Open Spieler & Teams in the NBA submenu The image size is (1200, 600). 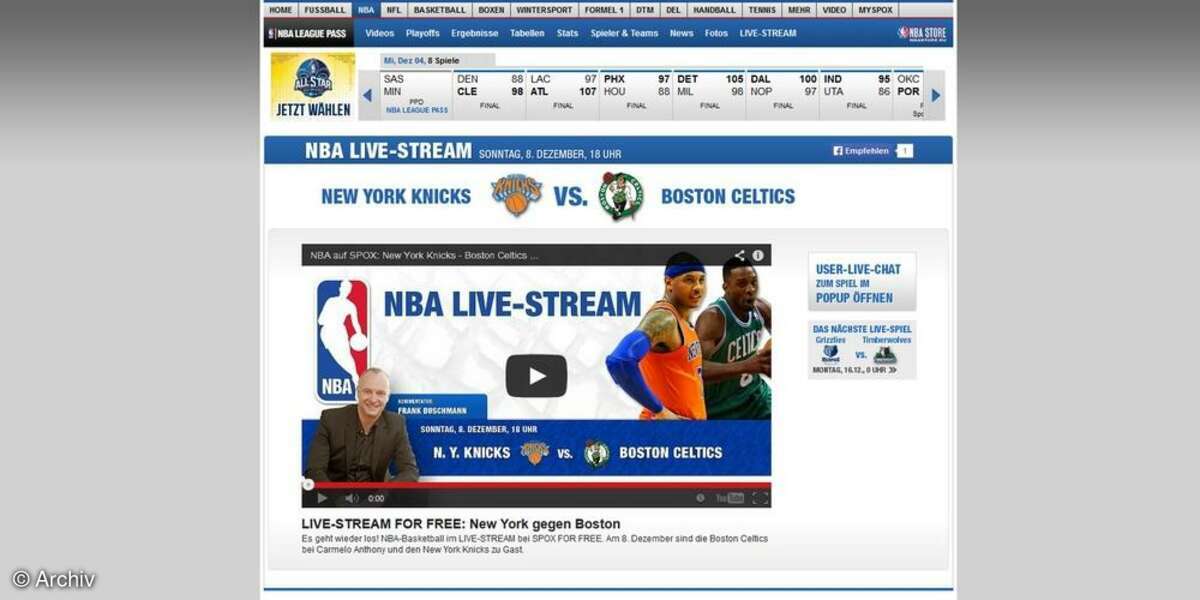(x=624, y=33)
